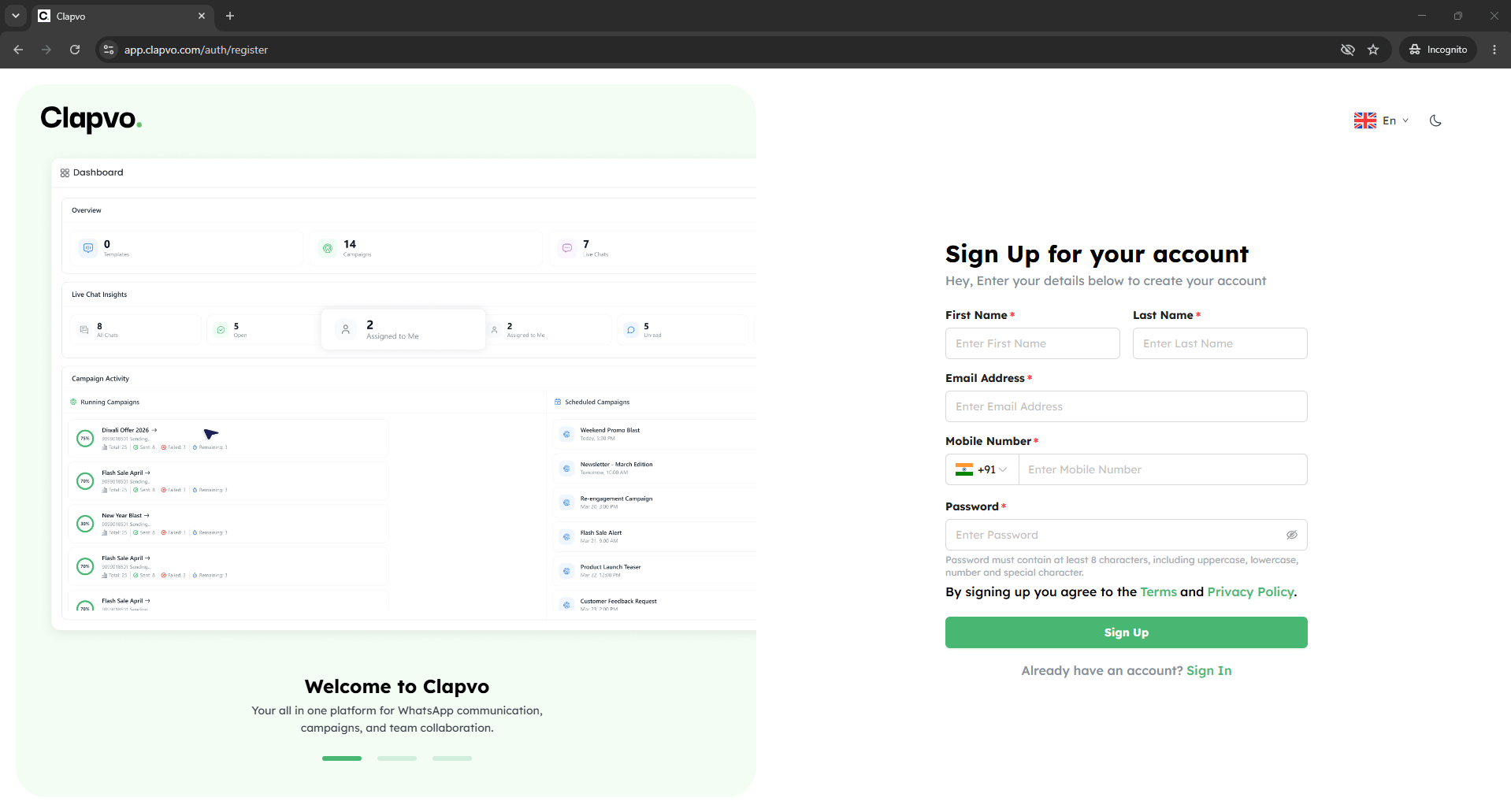1511x812 pixels.
Task: Click the All Chats icon in preview
Action: (84, 330)
